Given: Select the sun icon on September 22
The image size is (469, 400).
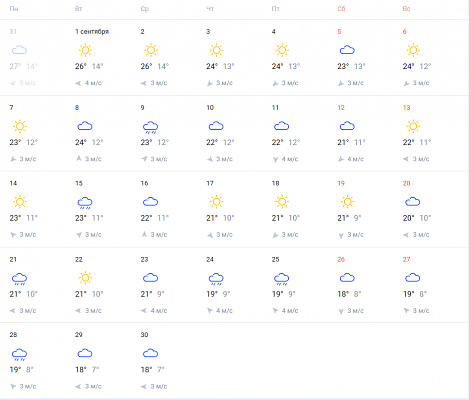Looking at the screenshot, I should tap(85, 278).
